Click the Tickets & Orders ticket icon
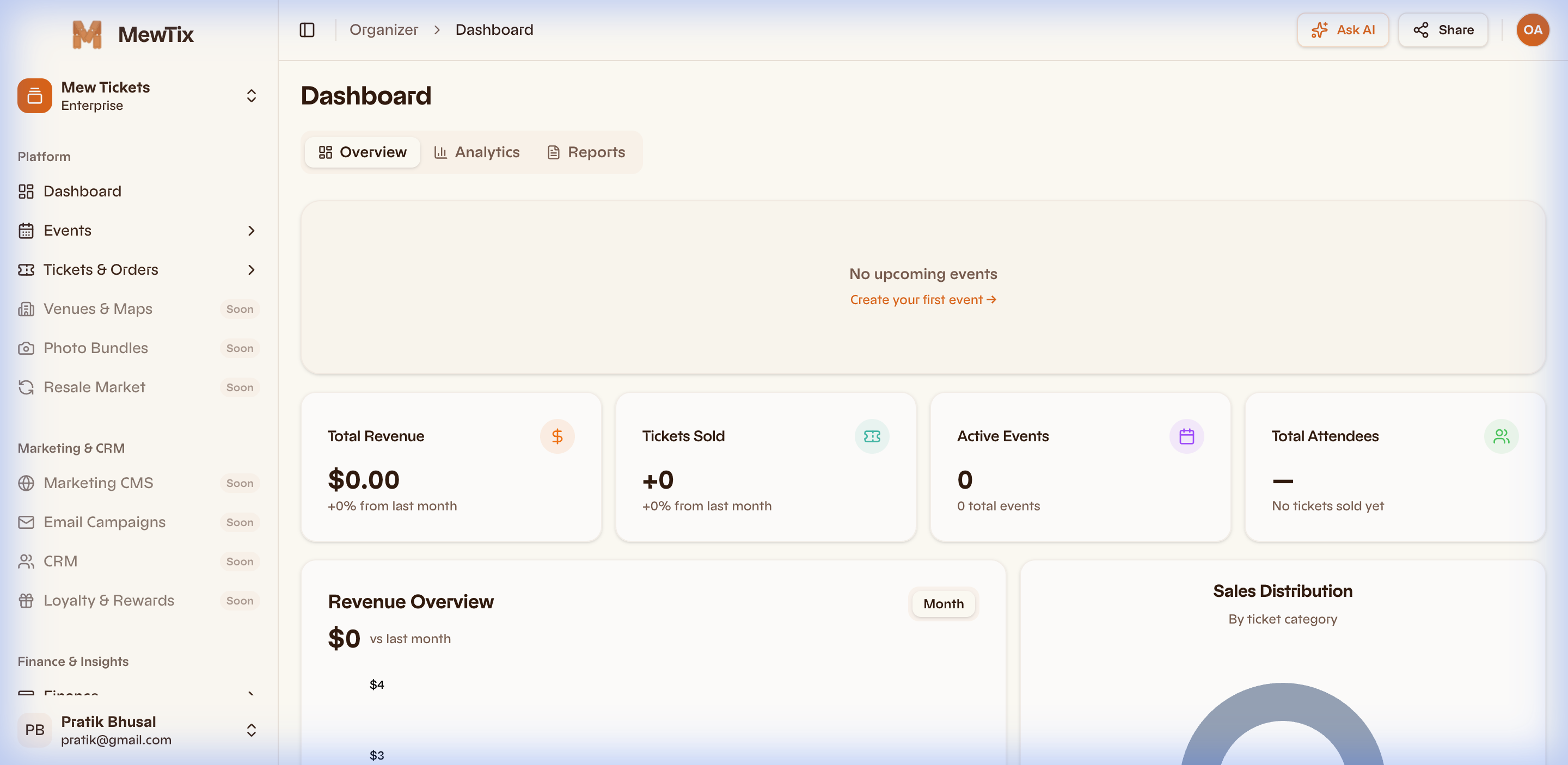The width and height of the screenshot is (1568, 765). 26,269
